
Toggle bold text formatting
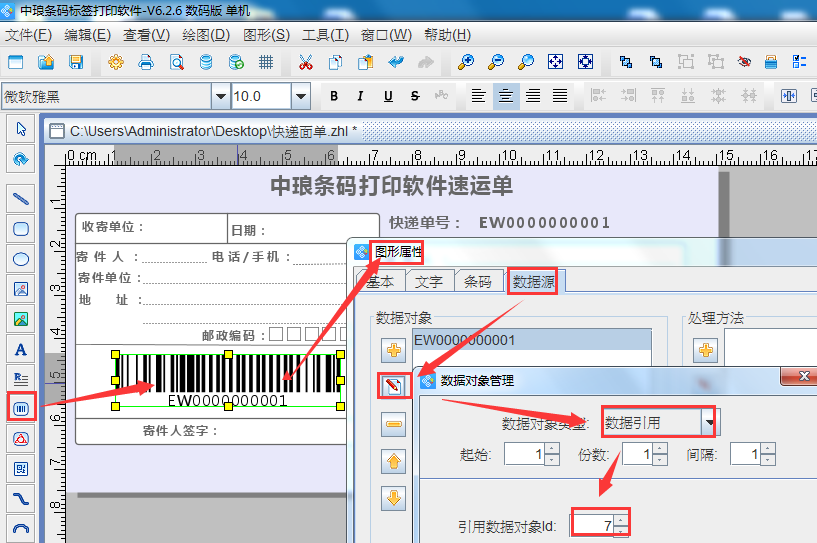click(334, 96)
